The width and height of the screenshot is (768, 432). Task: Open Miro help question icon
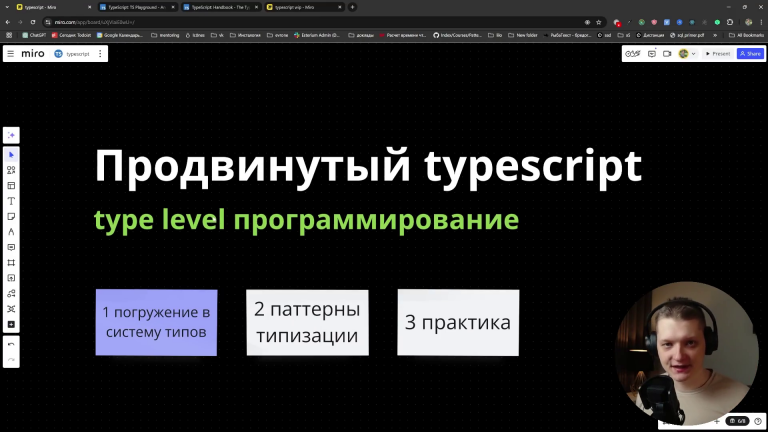pos(758,421)
